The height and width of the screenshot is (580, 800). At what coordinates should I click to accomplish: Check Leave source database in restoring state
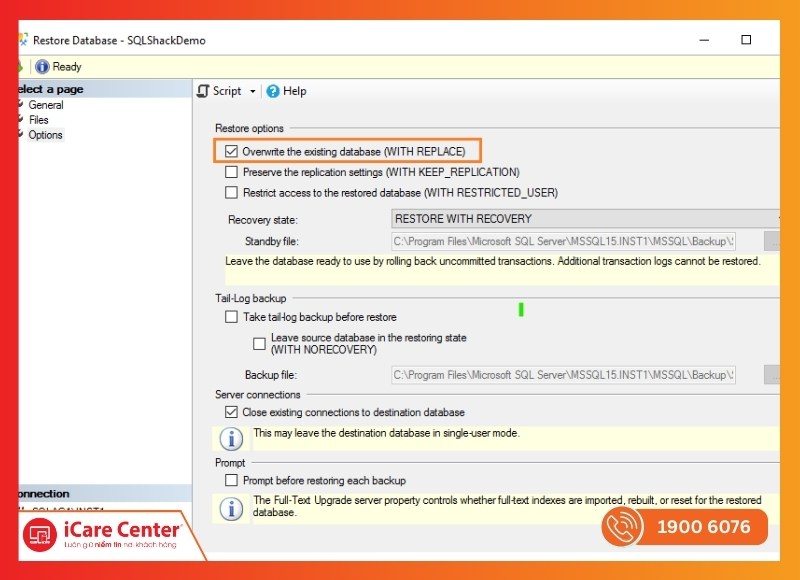pos(259,344)
